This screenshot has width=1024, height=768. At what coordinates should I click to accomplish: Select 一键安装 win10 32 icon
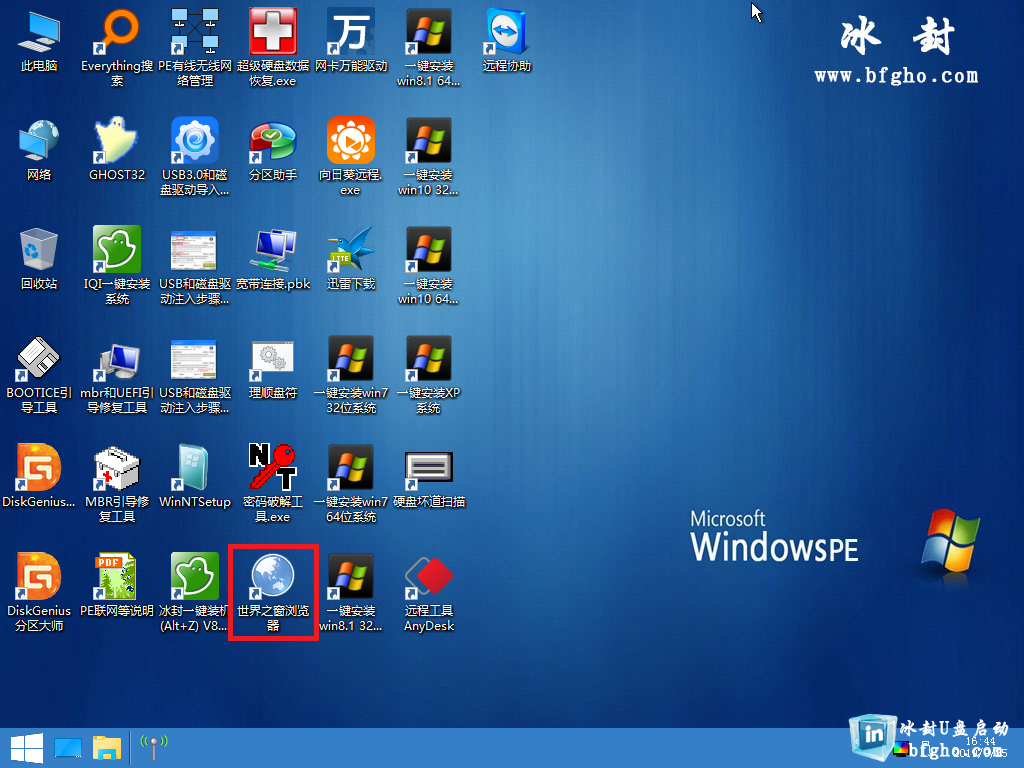(428, 156)
